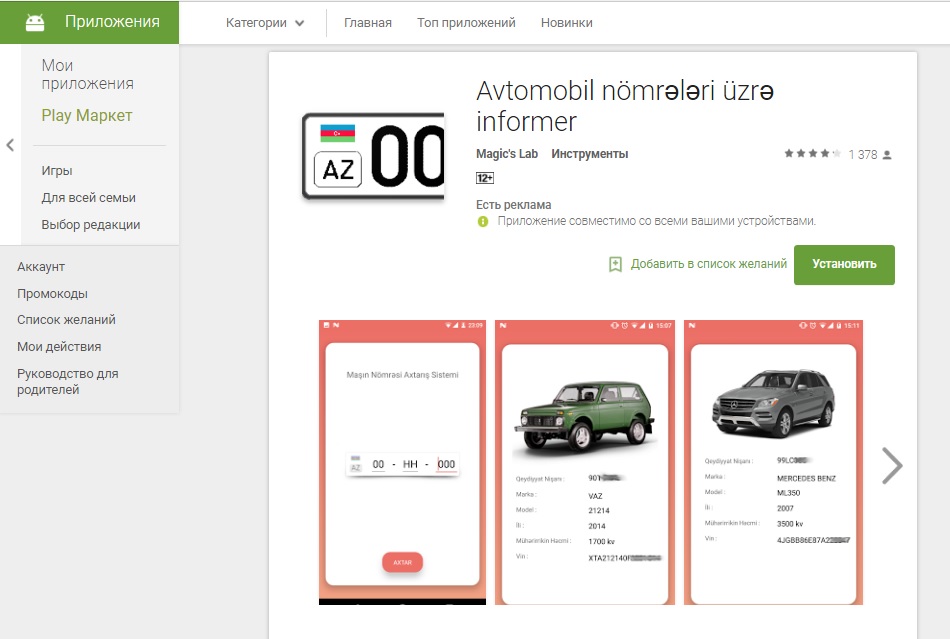Screen dimensions: 950x639
Task: Click the 'Есть реклама' label
Action: pos(514,205)
